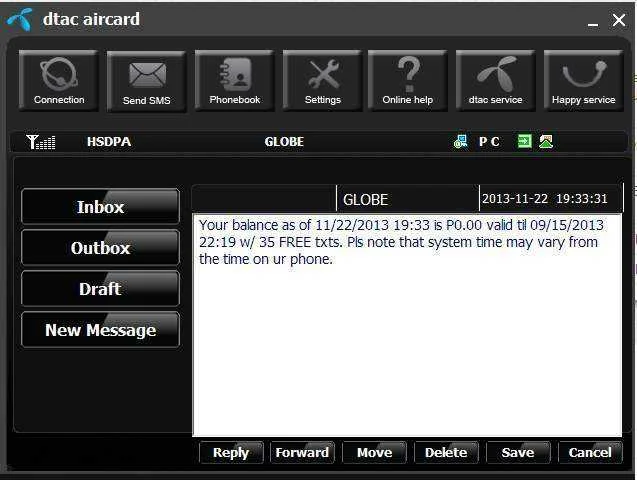Open the Draft folder
Viewport: 637px width, 480px height.
pyautogui.click(x=100, y=288)
